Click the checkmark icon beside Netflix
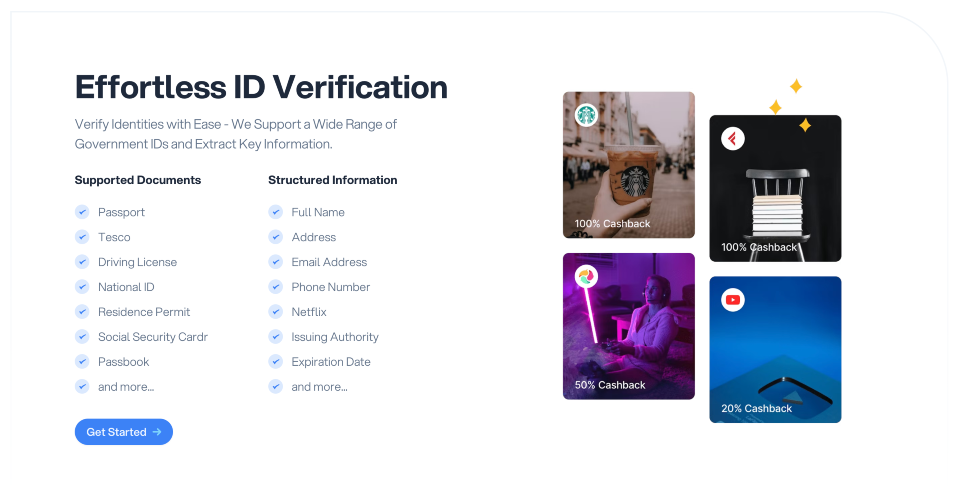The width and height of the screenshot is (969, 500). (x=276, y=311)
